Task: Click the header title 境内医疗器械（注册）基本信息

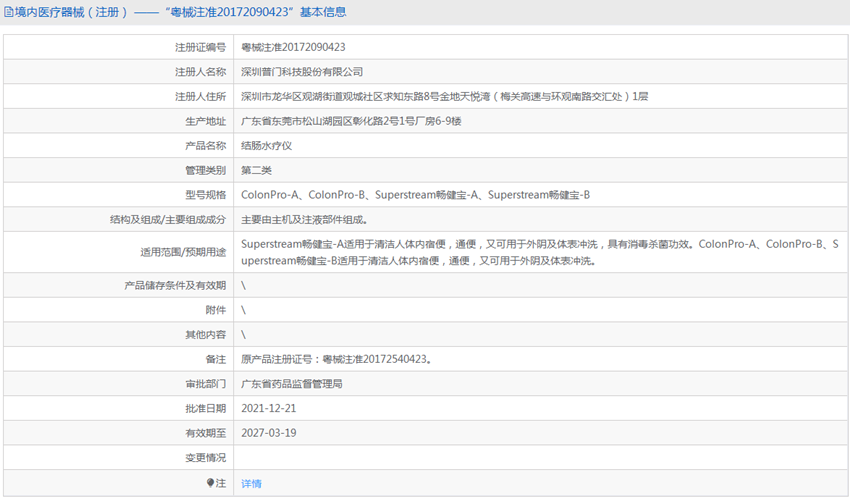Action: (181, 12)
